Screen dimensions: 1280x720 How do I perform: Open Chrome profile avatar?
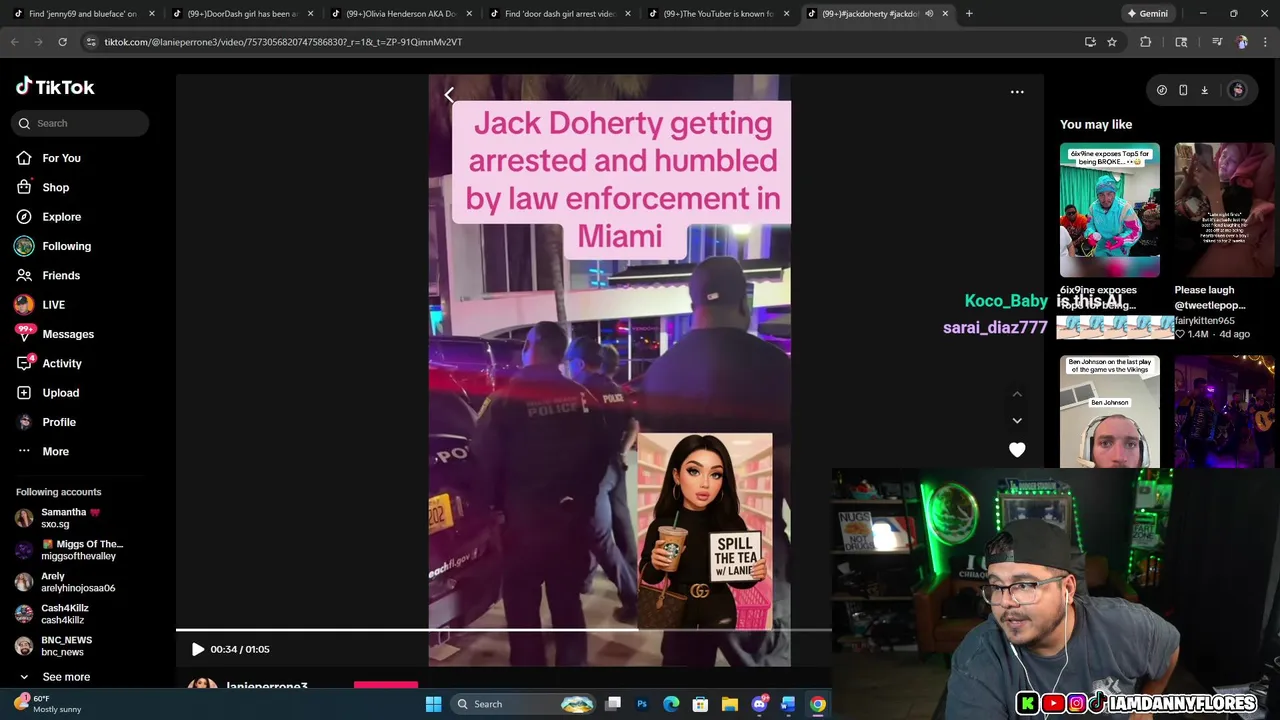[1242, 42]
